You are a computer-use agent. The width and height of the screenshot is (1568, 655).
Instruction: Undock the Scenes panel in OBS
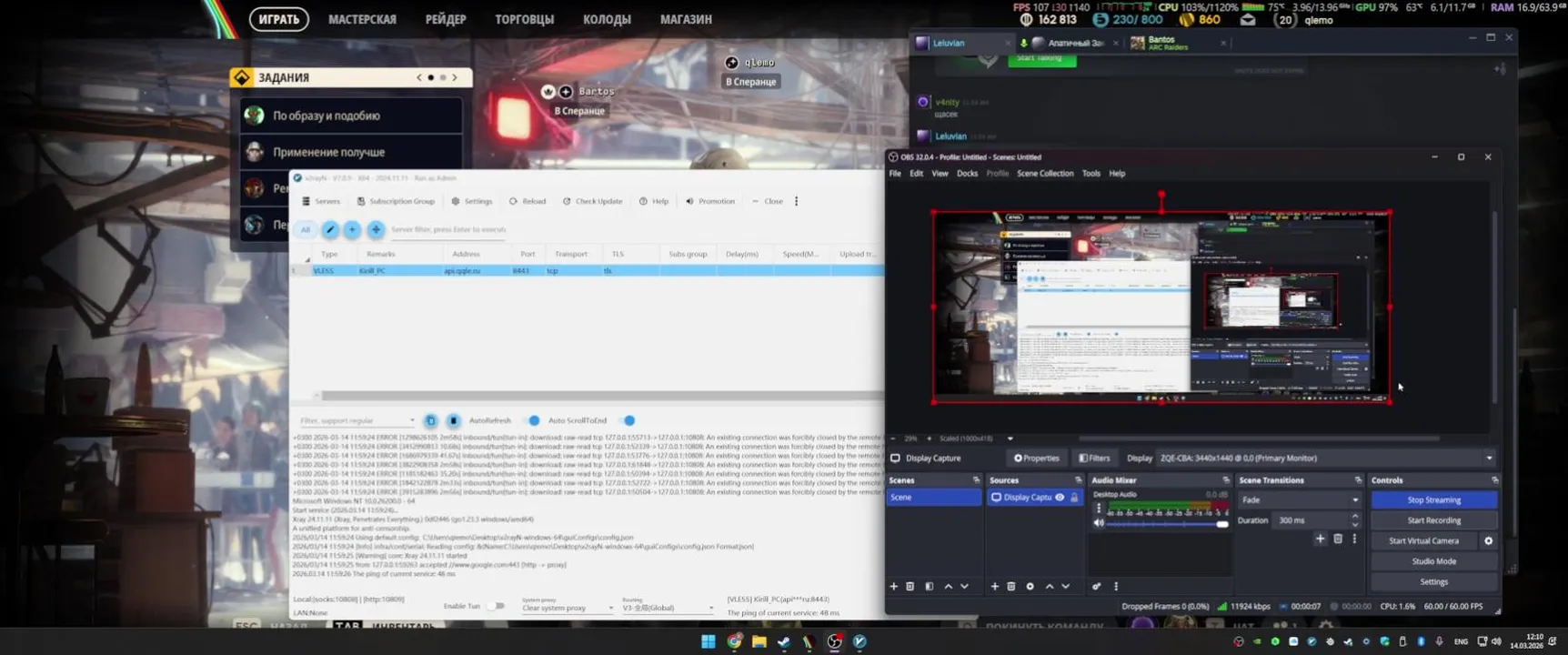976,480
